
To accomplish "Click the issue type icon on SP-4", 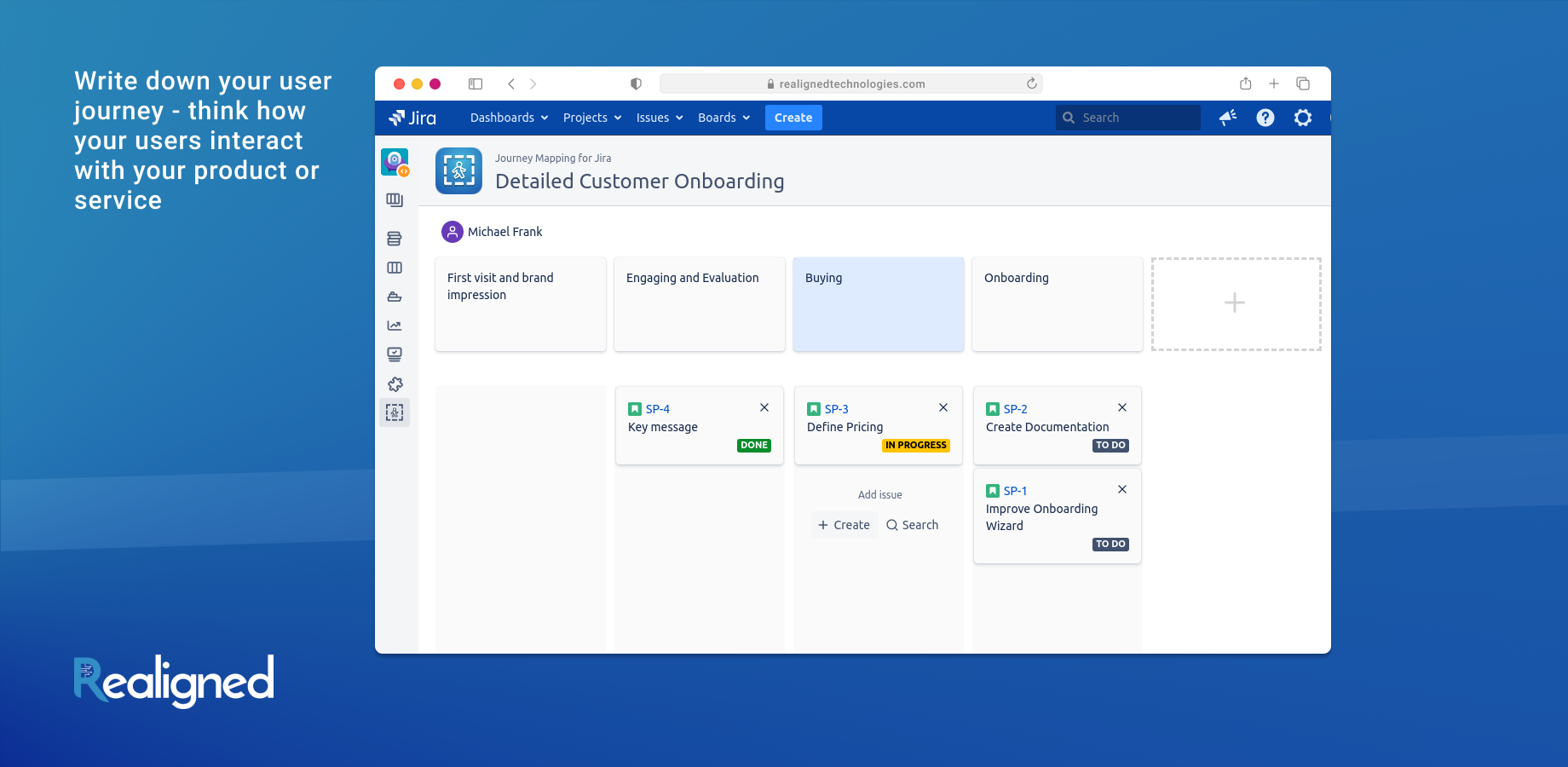I will [635, 409].
